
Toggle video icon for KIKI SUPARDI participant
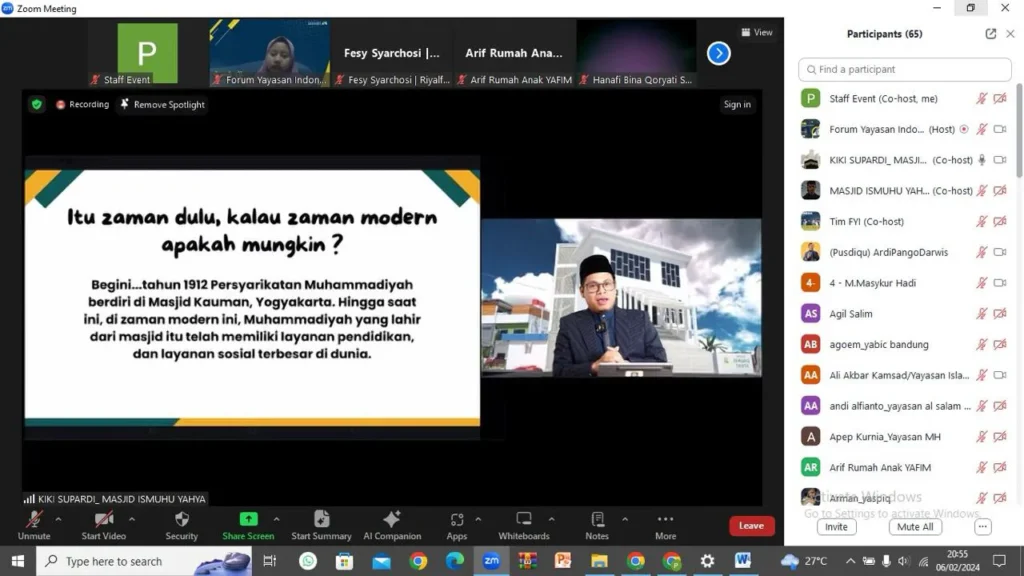click(x=1000, y=160)
